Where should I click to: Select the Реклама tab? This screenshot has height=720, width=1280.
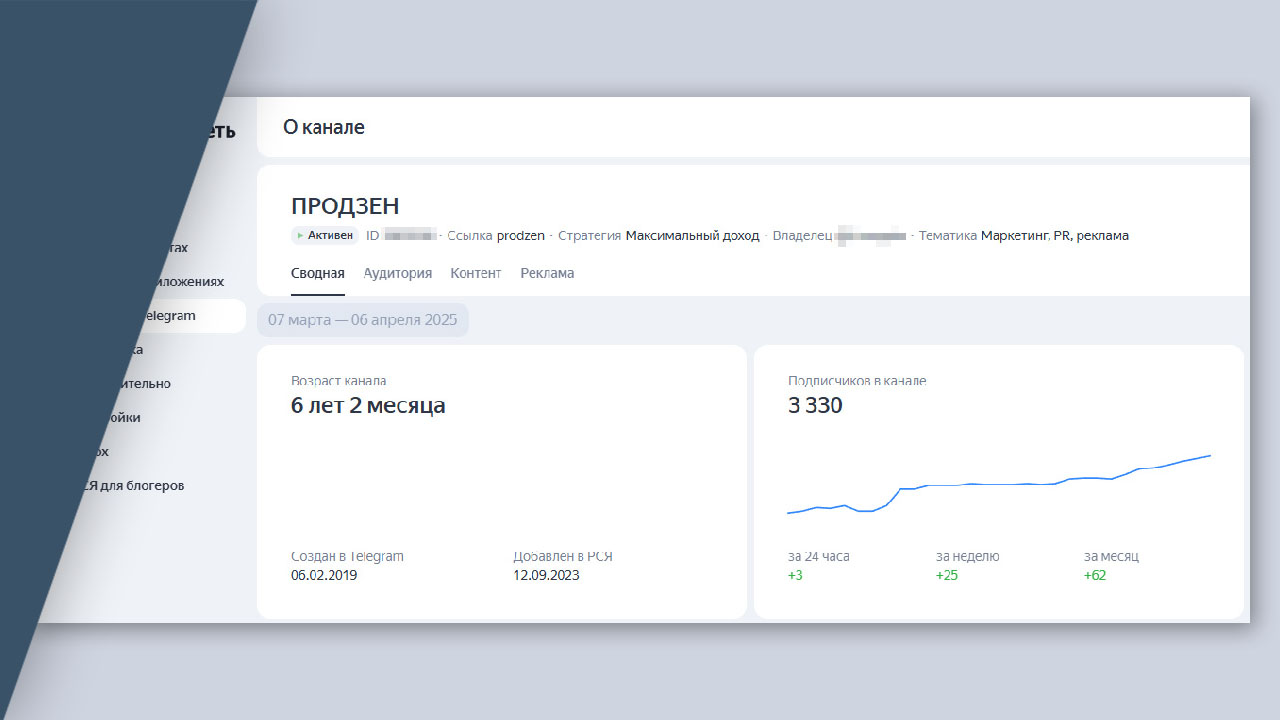pyautogui.click(x=547, y=273)
